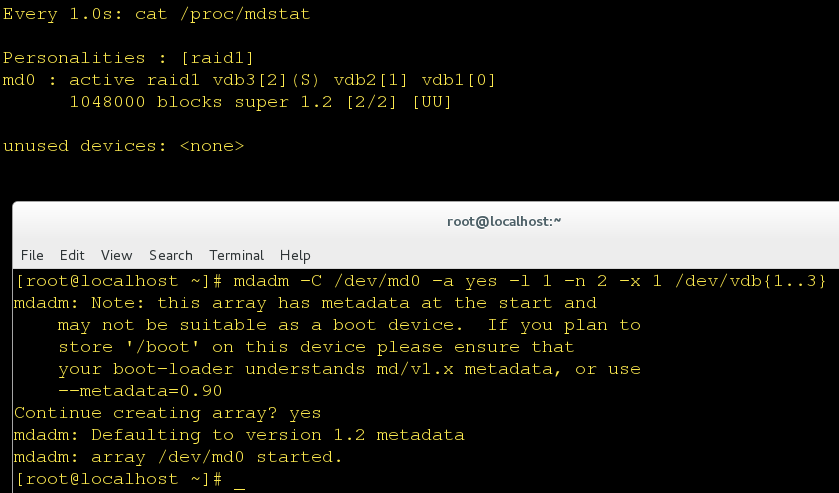Click the '--metadata=0.90' text
Screen dimensions: 839x493
[140, 391]
